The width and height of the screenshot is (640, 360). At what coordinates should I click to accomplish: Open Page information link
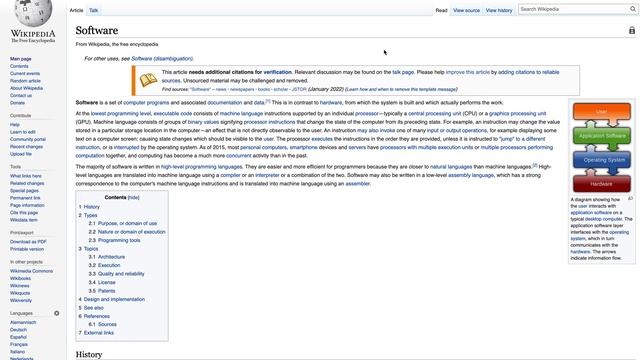pyautogui.click(x=27, y=205)
